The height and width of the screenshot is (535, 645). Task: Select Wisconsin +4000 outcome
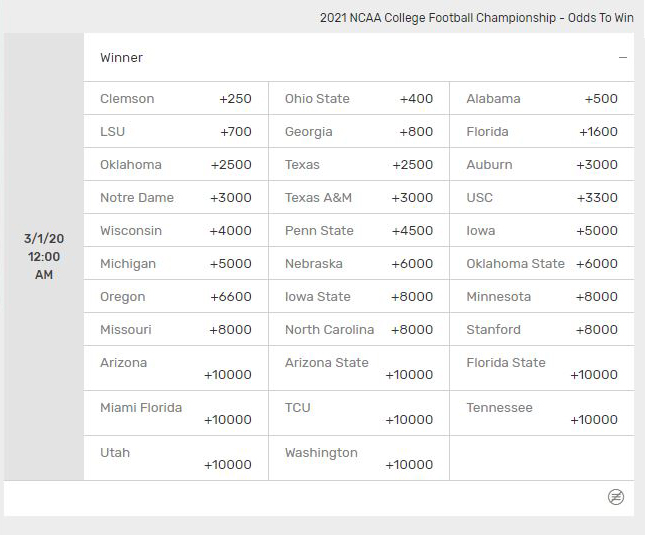coord(176,231)
